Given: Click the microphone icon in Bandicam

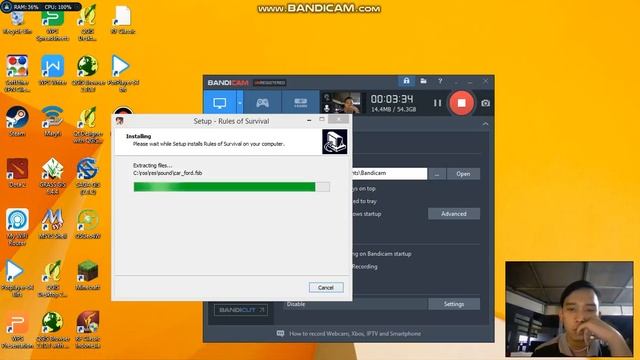Looking at the screenshot, I should (x=327, y=109).
